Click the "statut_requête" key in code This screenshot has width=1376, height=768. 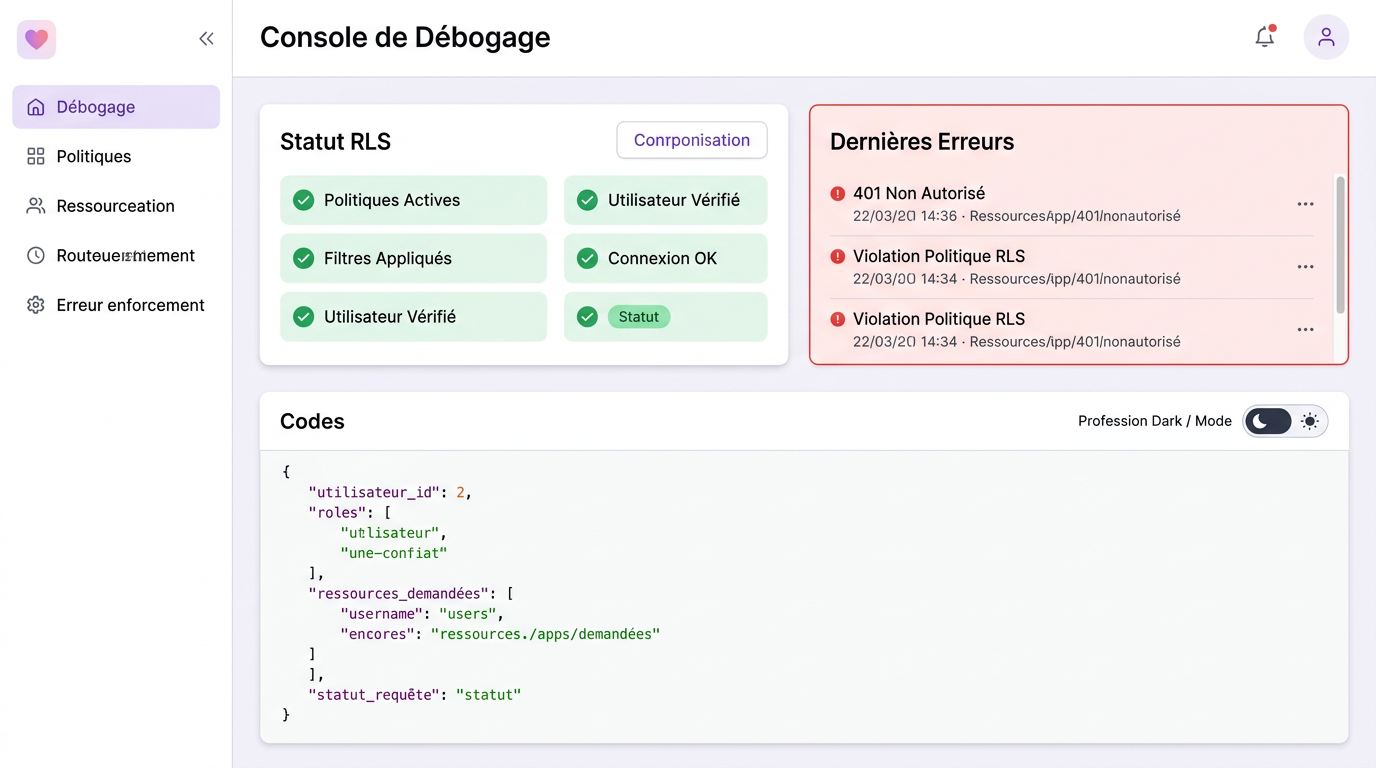tap(374, 694)
